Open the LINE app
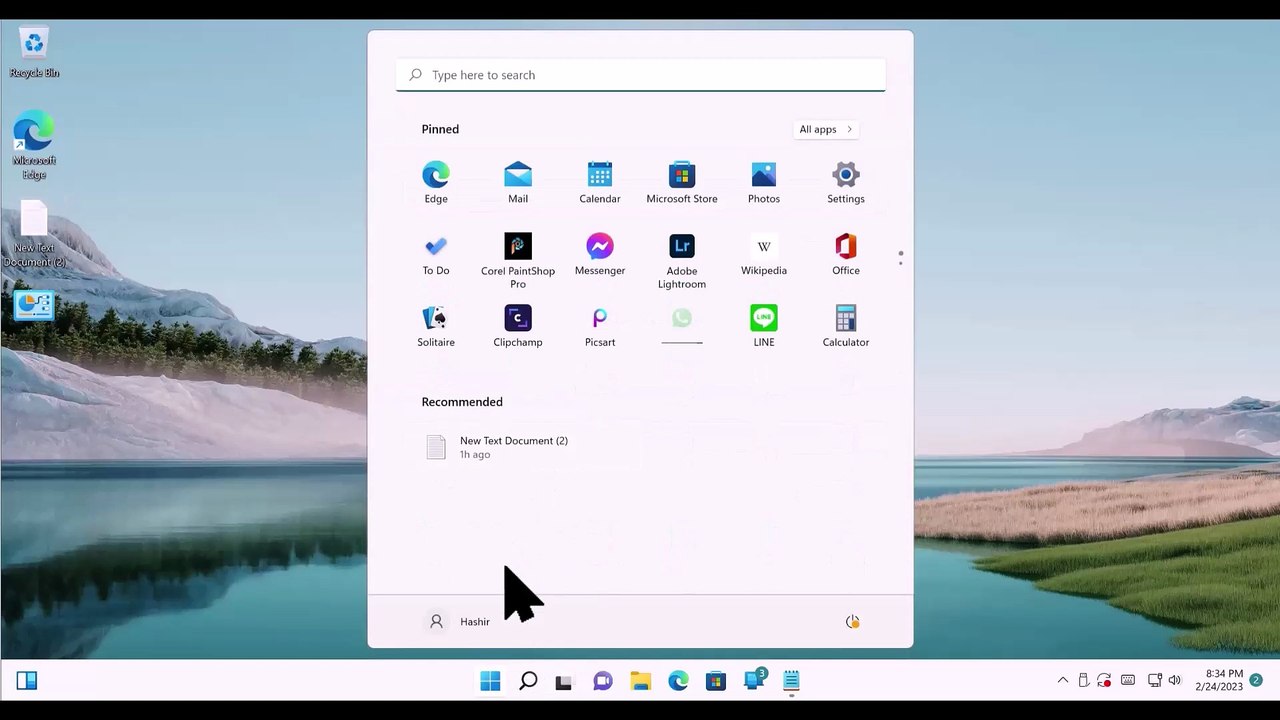1280x720 pixels. click(x=764, y=327)
